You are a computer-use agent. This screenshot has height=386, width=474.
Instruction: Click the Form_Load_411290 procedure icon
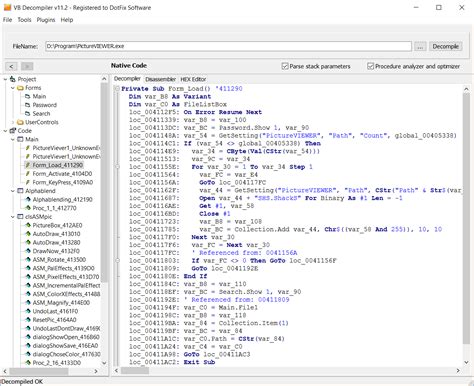[28, 165]
